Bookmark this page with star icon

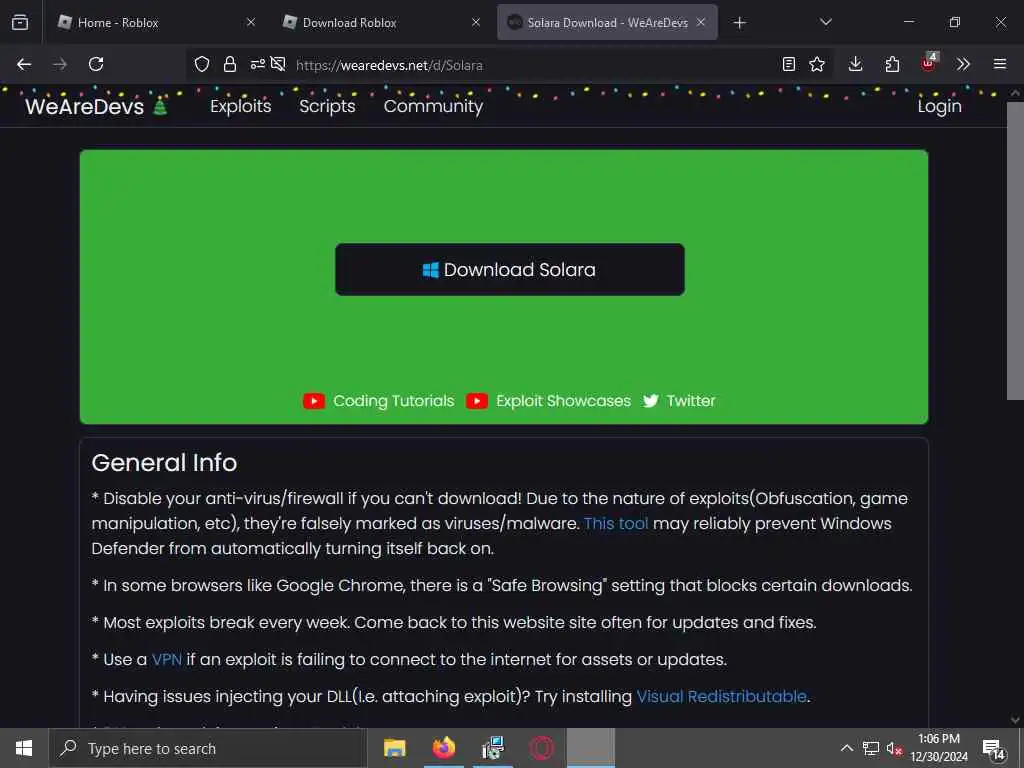pyautogui.click(x=817, y=64)
